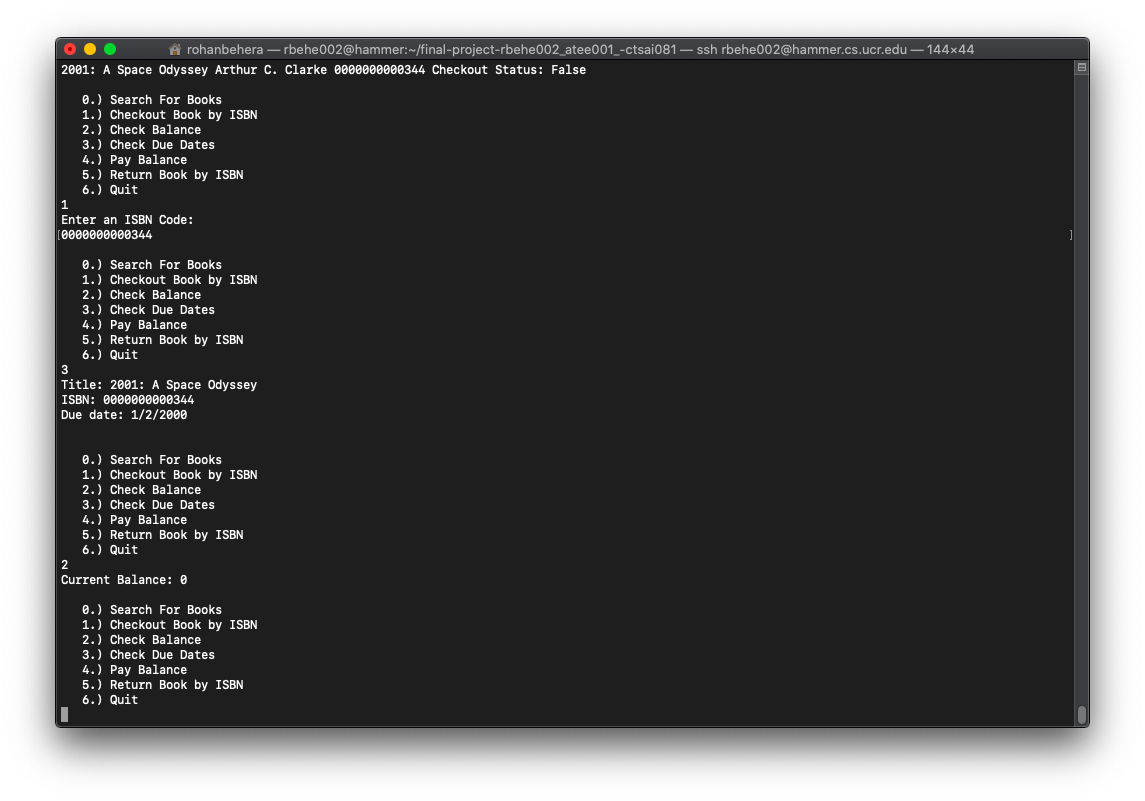1145x801 pixels.
Task: Click the lock icon in the title bar
Action: (175, 48)
